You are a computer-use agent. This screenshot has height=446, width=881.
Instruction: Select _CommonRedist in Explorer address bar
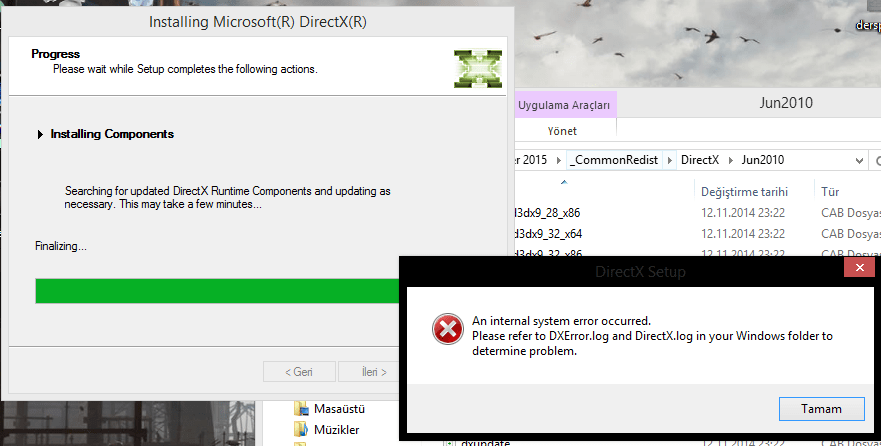(614, 160)
